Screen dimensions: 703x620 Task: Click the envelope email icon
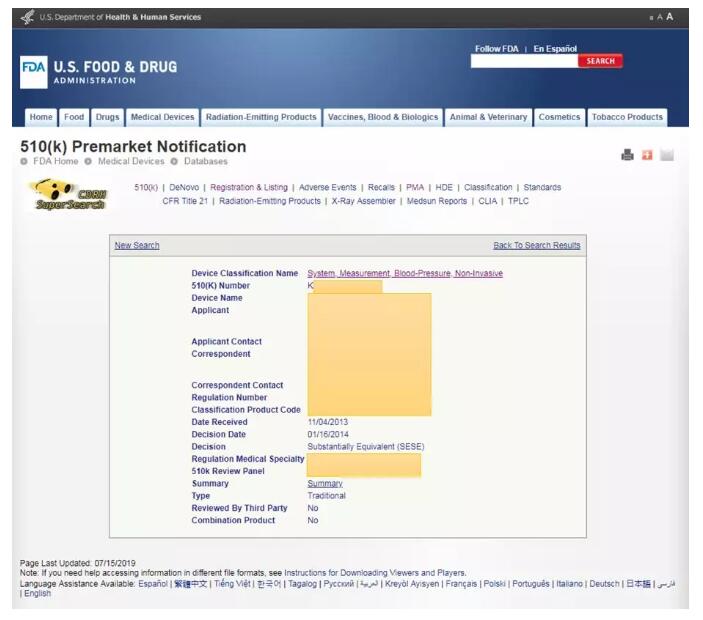(667, 155)
